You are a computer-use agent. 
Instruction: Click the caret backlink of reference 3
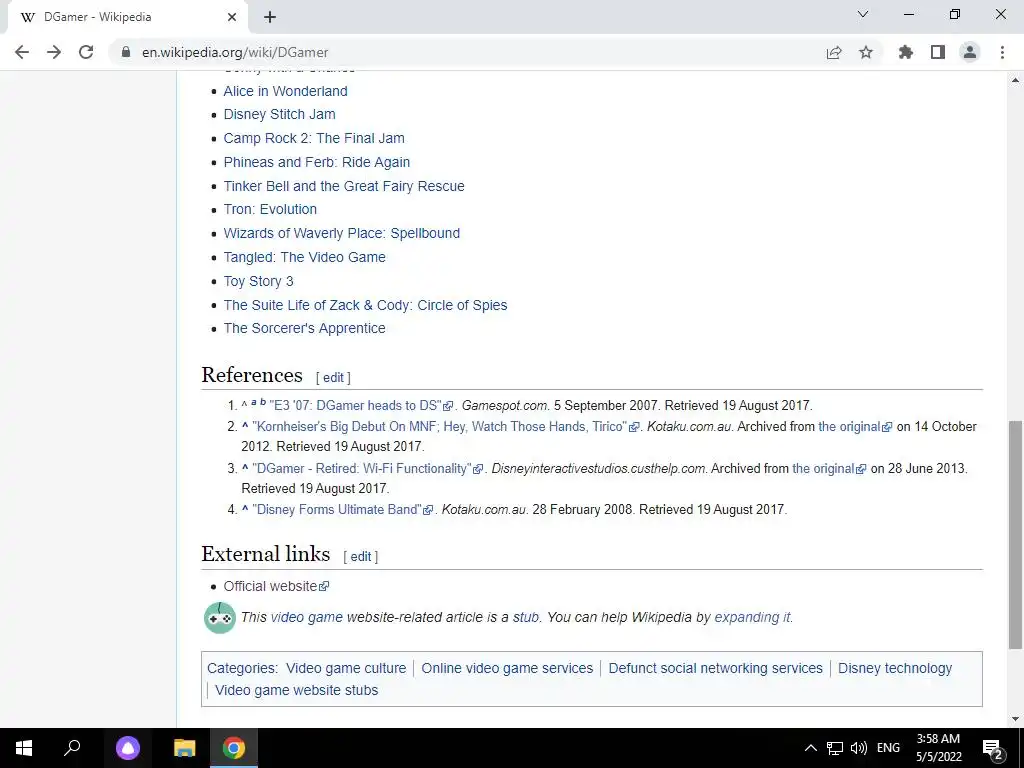[245, 468]
